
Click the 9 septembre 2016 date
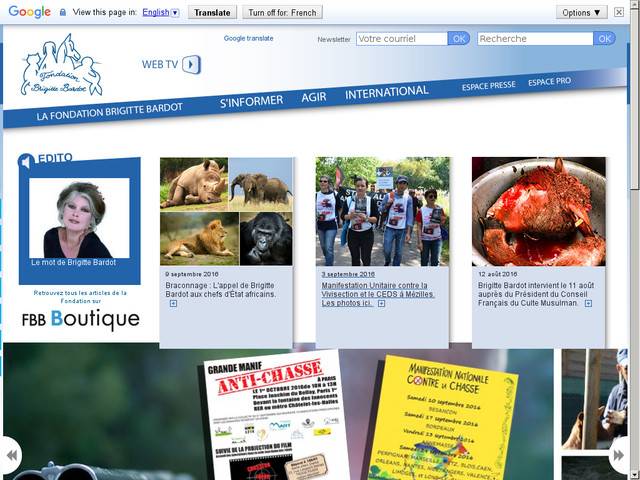click(192, 274)
